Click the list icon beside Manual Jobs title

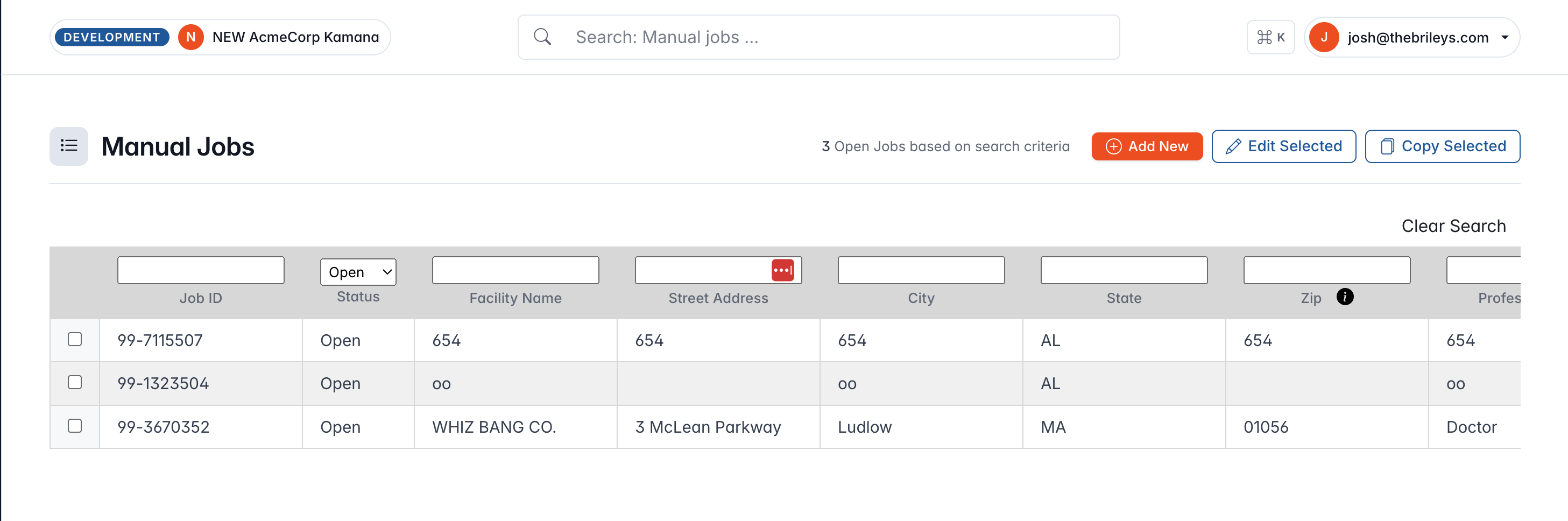[69, 146]
